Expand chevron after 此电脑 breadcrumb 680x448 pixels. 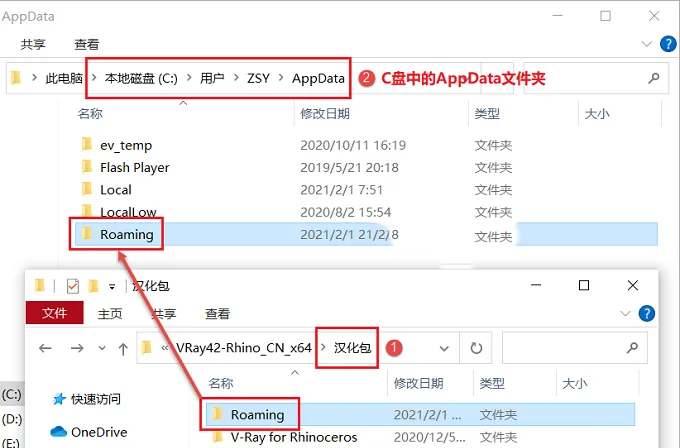point(94,78)
